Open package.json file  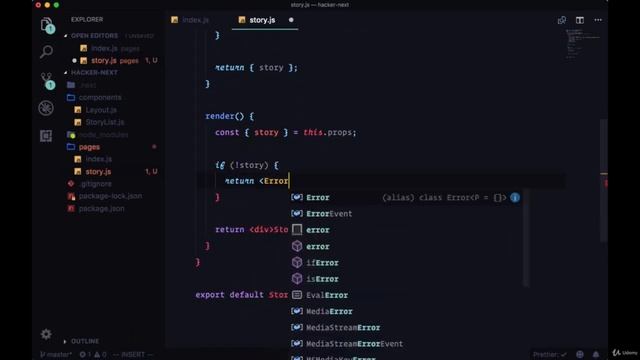tap(101, 209)
